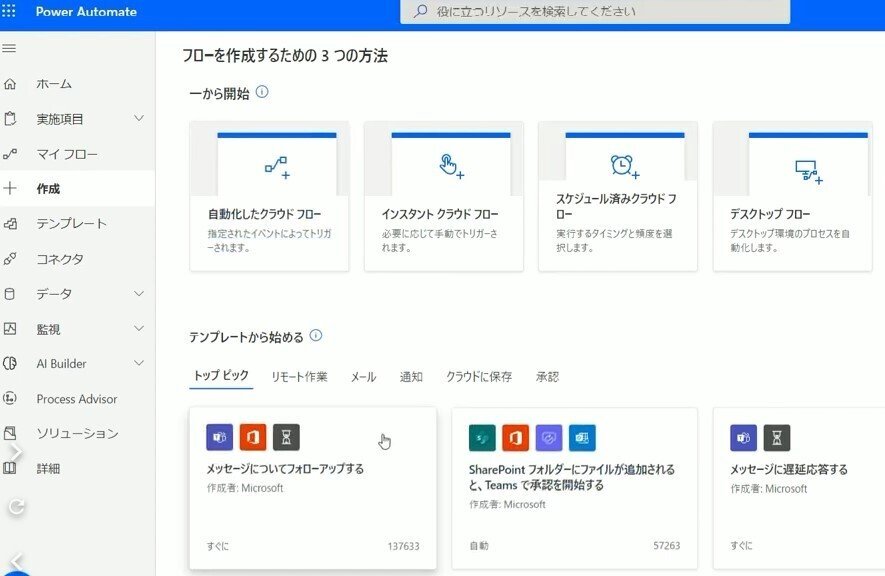The width and height of the screenshot is (885, 576).
Task: Expand the データ menu chevron
Action: click(x=139, y=293)
